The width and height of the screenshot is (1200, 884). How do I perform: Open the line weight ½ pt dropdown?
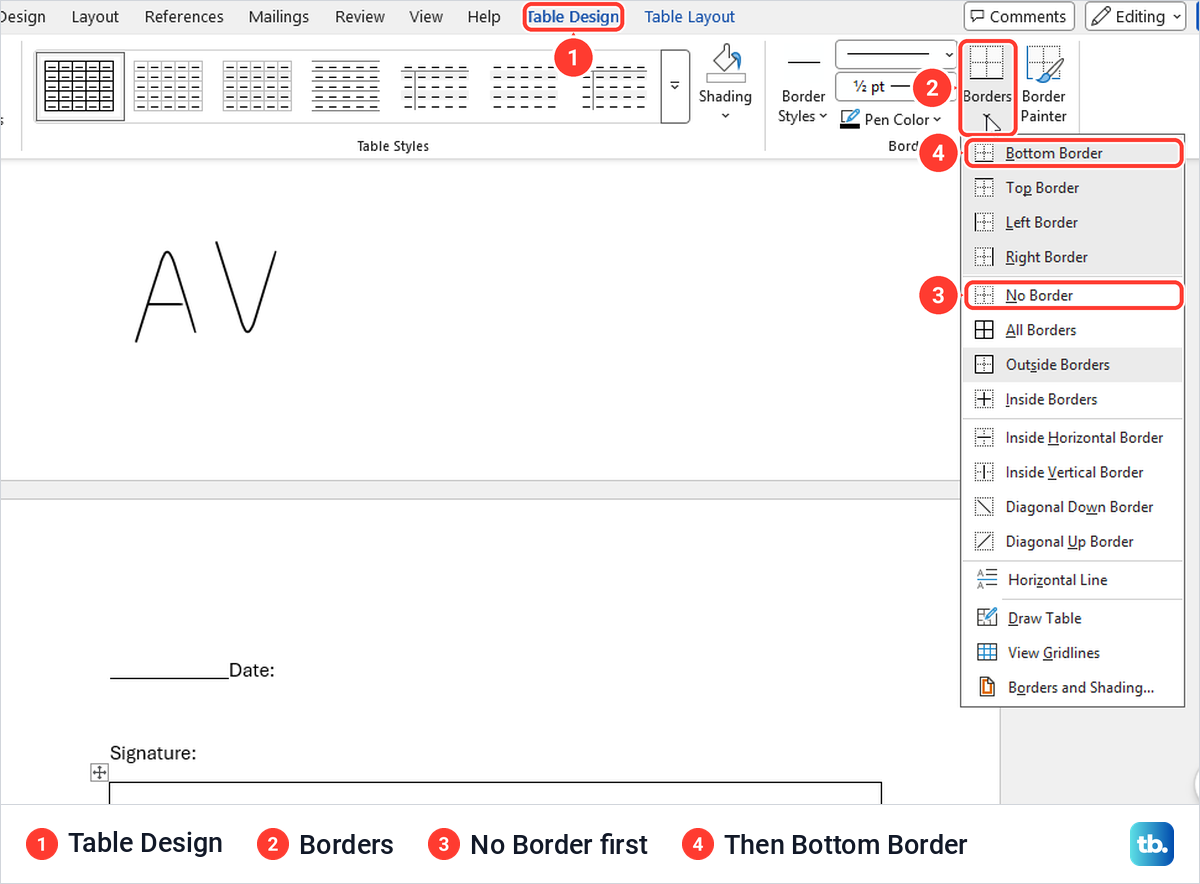pos(897,86)
